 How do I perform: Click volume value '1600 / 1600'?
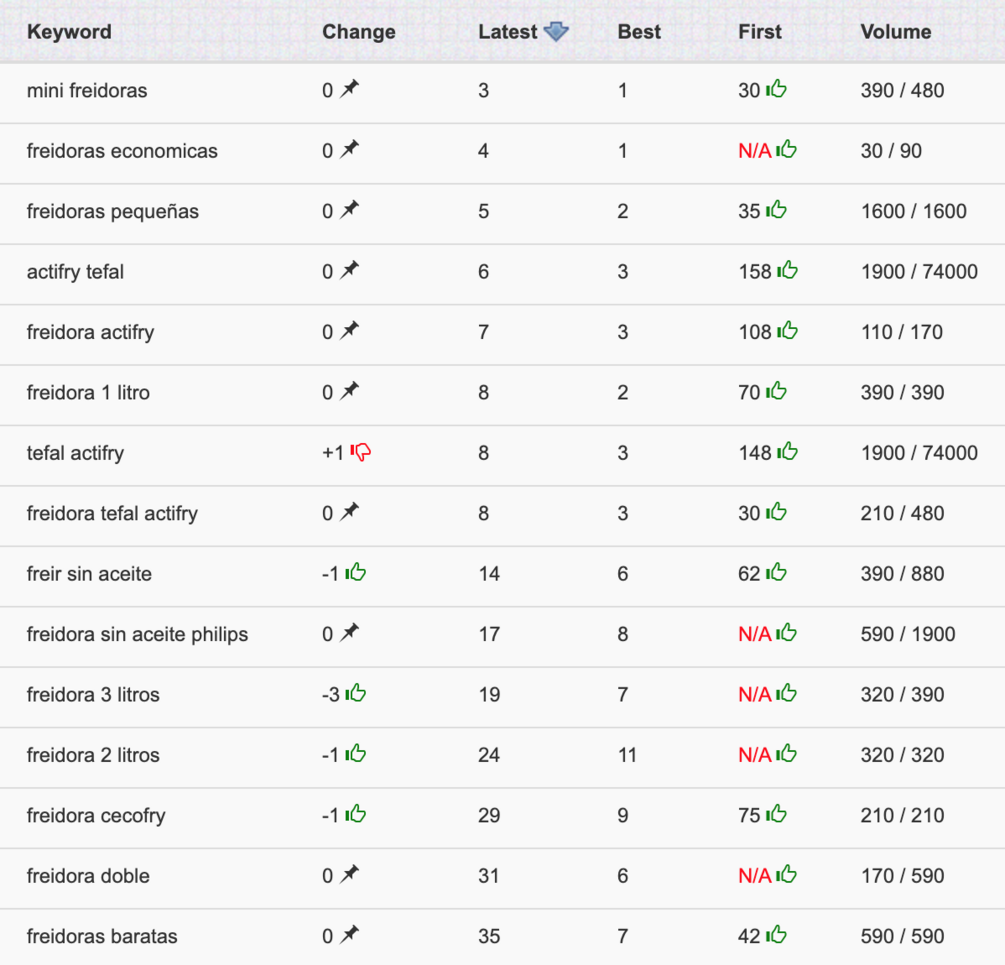(913, 211)
